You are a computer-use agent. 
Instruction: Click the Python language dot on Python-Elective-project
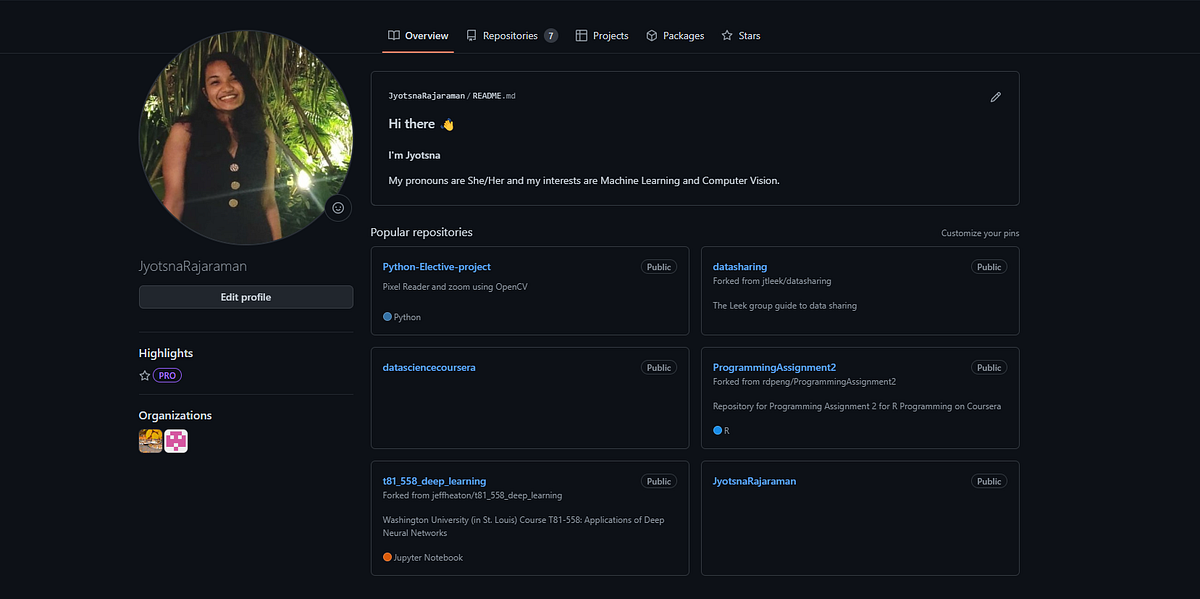[387, 316]
